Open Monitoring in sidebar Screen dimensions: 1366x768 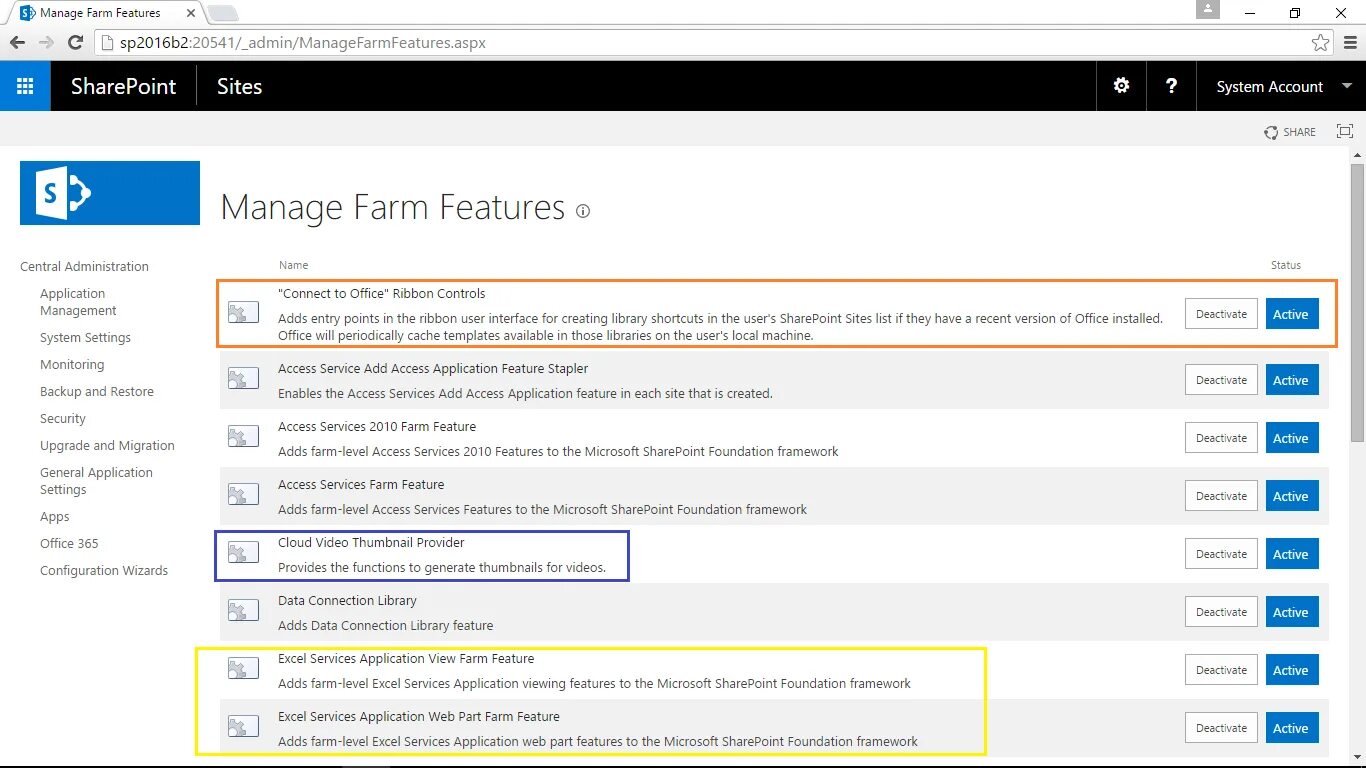pos(72,365)
